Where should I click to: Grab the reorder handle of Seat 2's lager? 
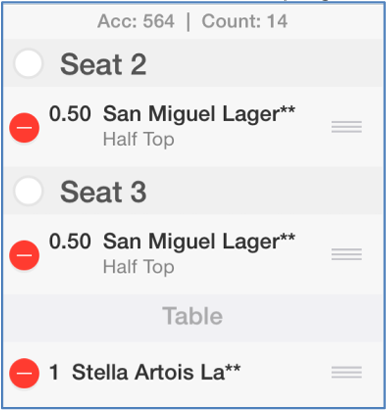pyautogui.click(x=347, y=127)
